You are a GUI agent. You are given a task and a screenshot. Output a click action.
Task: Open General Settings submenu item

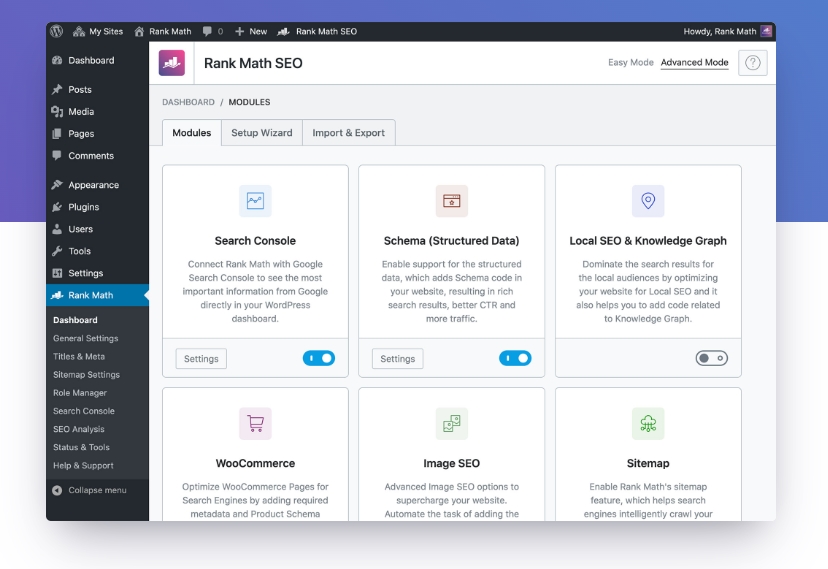[86, 338]
